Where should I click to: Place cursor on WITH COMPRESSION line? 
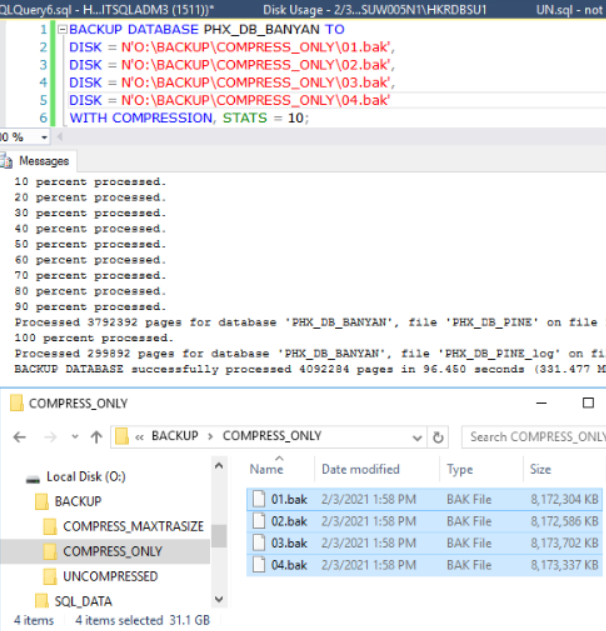point(189,118)
